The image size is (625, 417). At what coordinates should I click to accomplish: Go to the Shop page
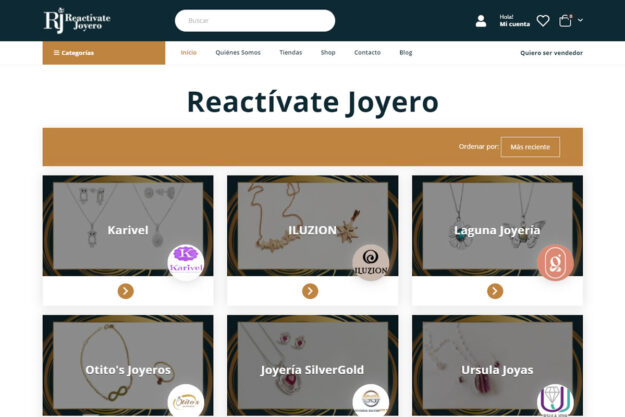[328, 52]
